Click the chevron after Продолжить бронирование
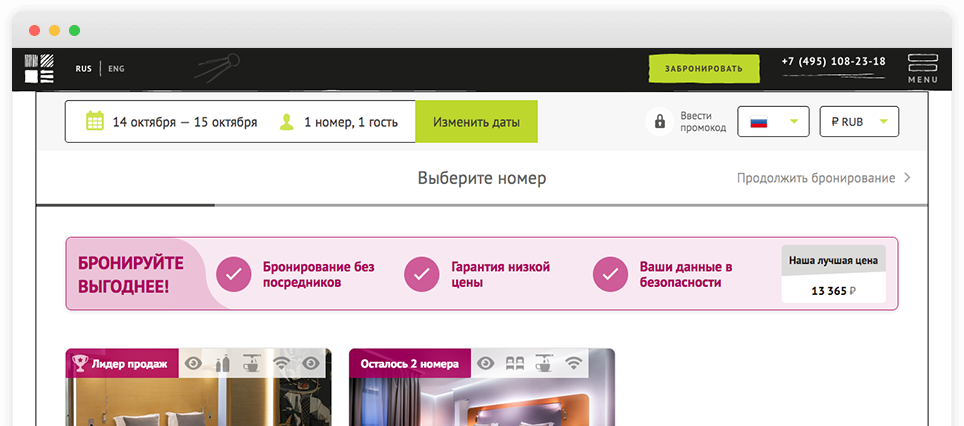 tap(907, 178)
